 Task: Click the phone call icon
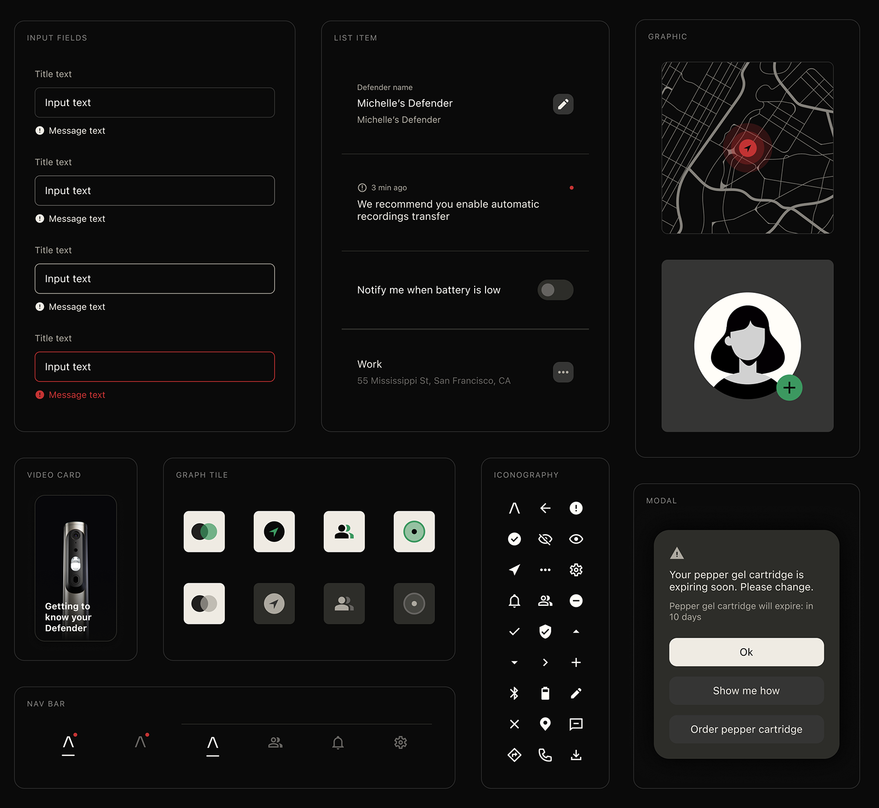(545, 755)
